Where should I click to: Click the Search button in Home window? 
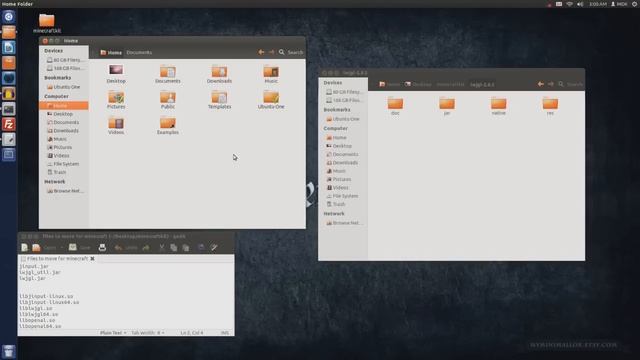(291, 52)
